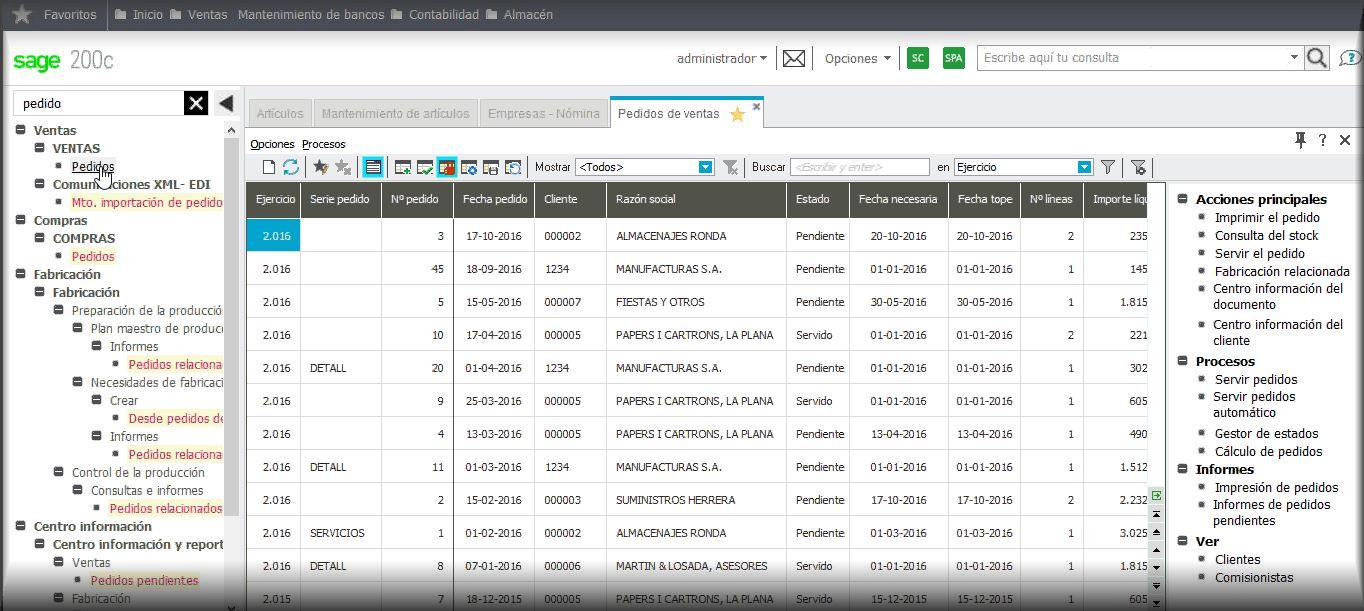Open Mantenimiento de bancos shortcut
Image resolution: width=1364 pixels, height=611 pixels.
309,15
